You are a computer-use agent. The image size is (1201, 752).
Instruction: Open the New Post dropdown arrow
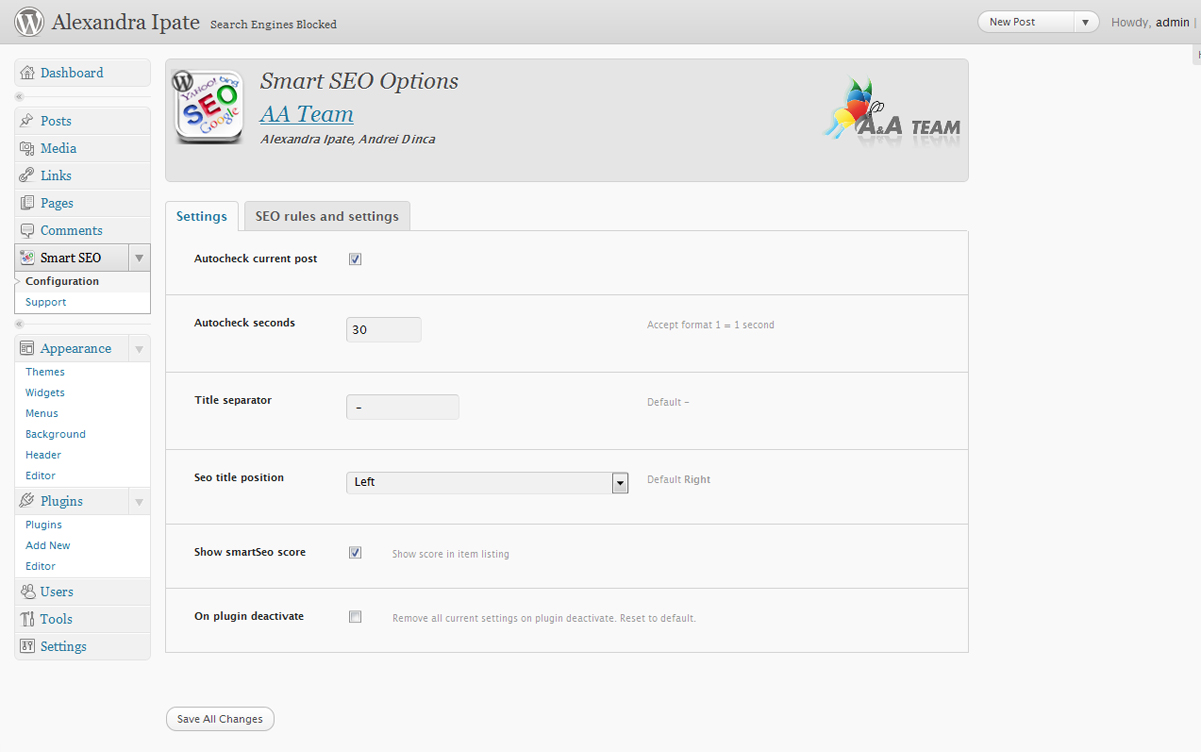pyautogui.click(x=1085, y=22)
